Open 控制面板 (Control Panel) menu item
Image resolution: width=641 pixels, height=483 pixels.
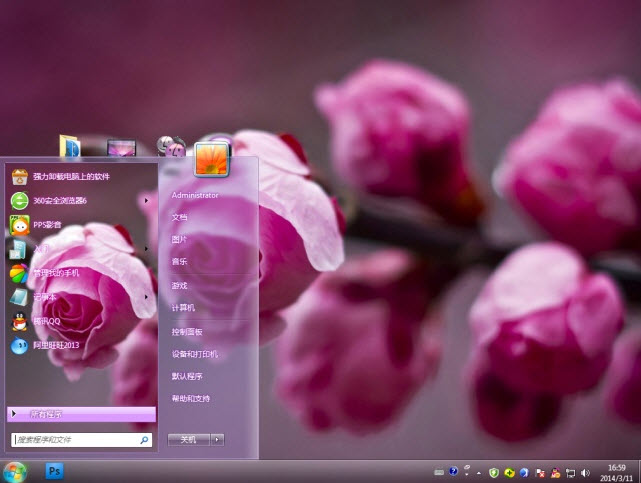187,331
